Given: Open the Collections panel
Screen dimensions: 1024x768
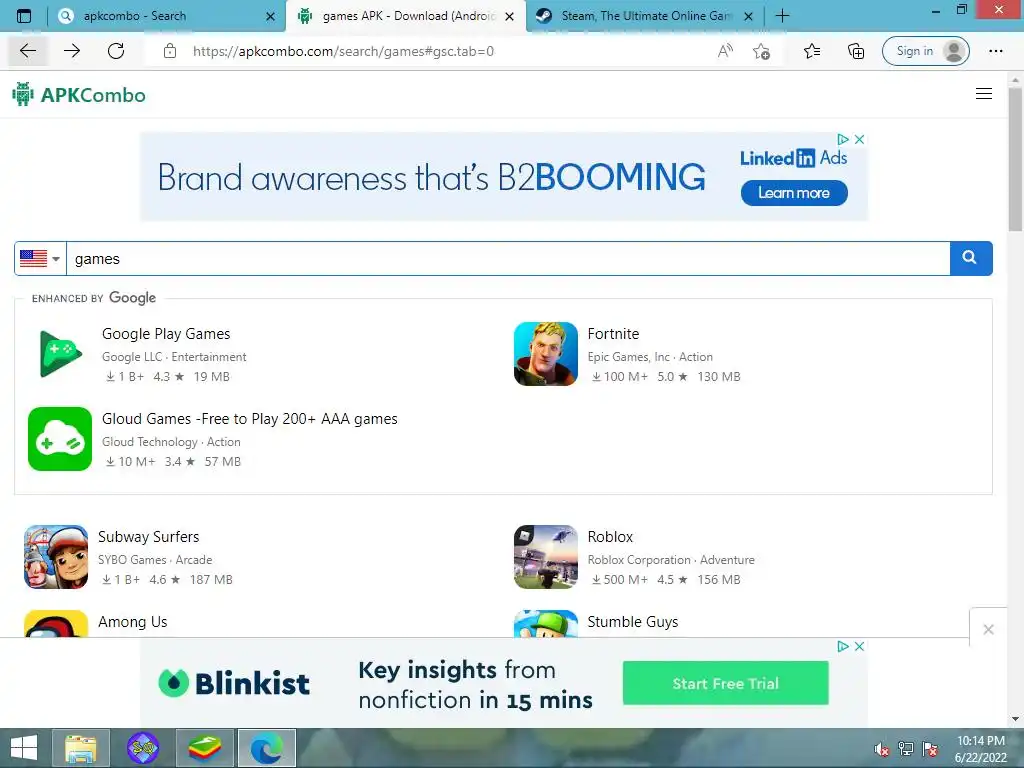Looking at the screenshot, I should [x=856, y=51].
